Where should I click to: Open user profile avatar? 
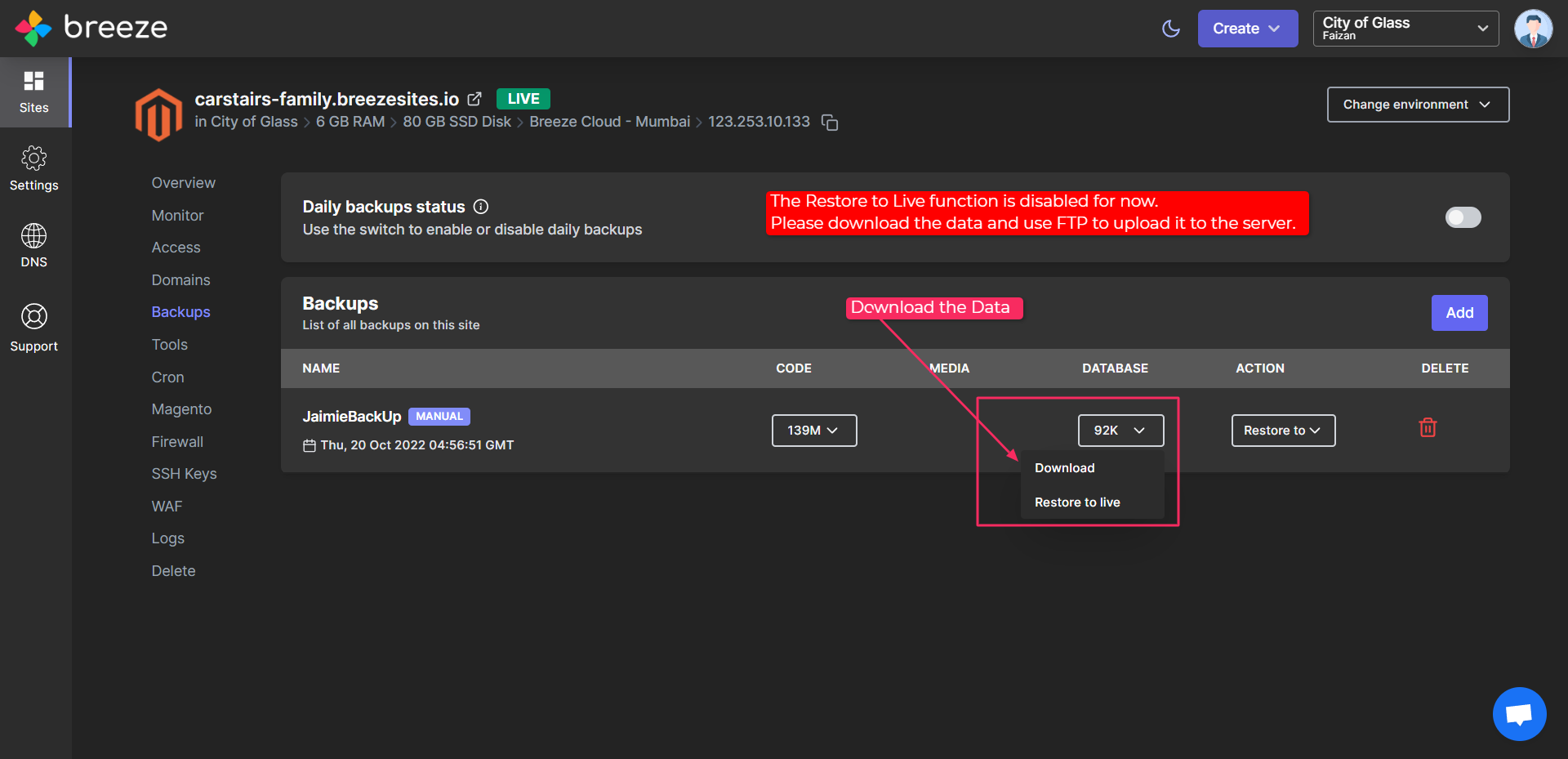tap(1533, 29)
